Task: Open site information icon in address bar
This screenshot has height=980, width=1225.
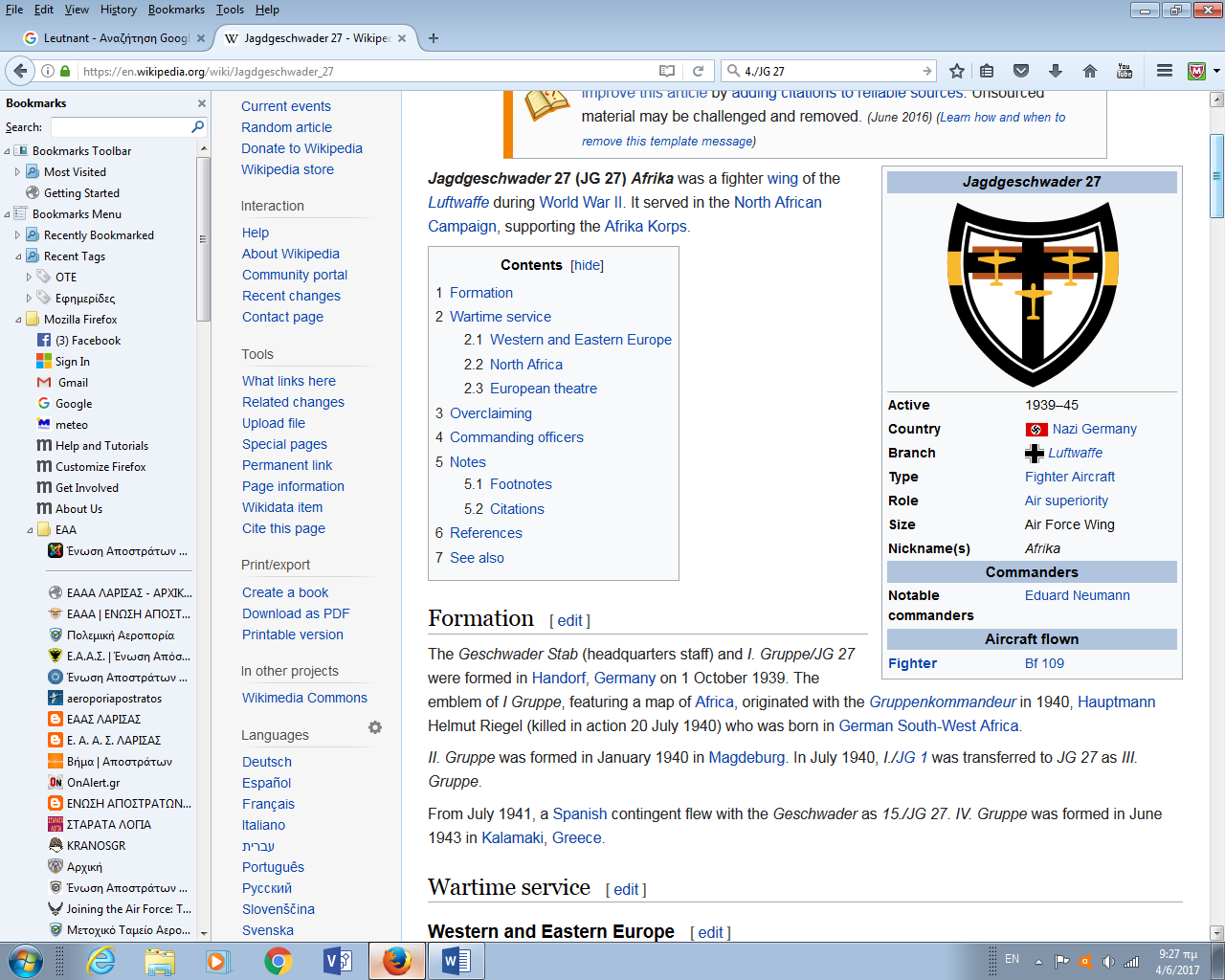Action: click(47, 71)
